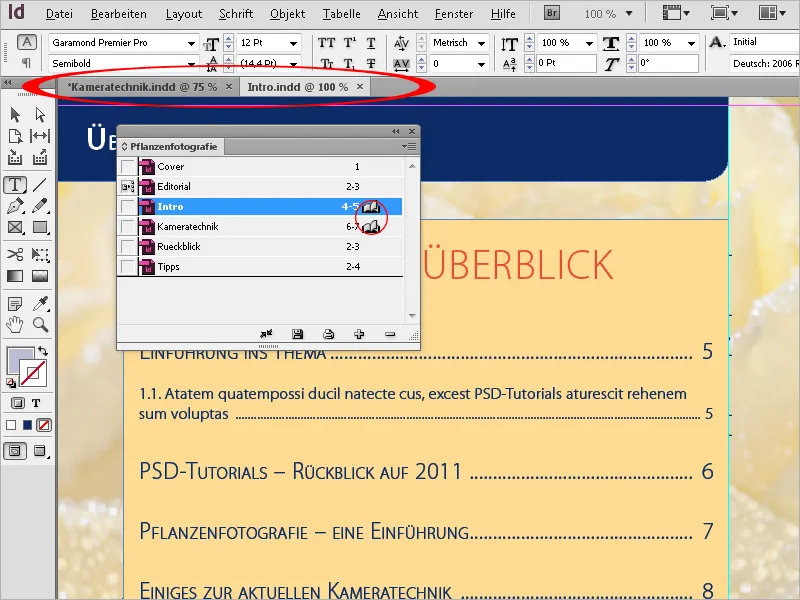Open the kerning Metrisch dropdown
Viewport: 800px width, 600px height.
click(481, 43)
